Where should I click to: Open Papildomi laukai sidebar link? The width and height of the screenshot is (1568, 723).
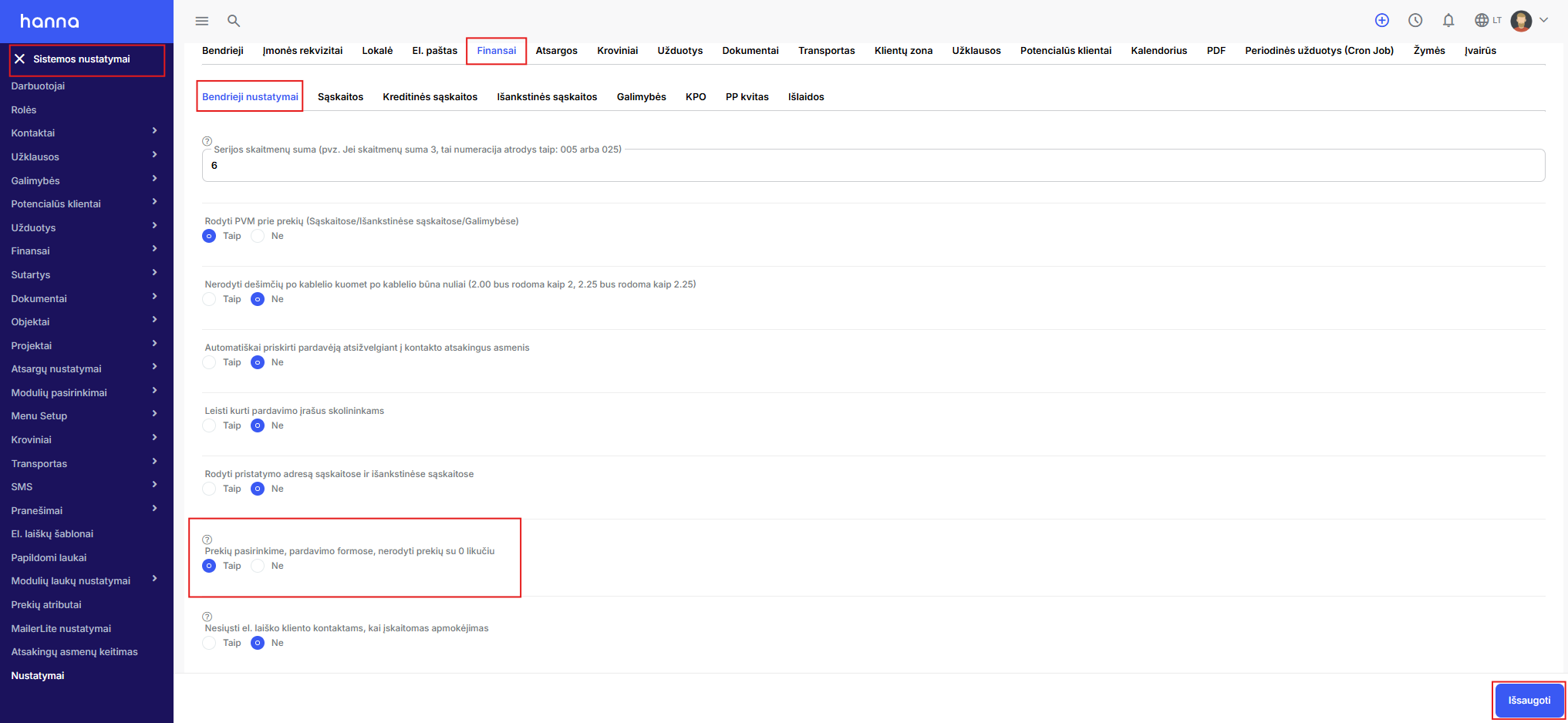[49, 558]
